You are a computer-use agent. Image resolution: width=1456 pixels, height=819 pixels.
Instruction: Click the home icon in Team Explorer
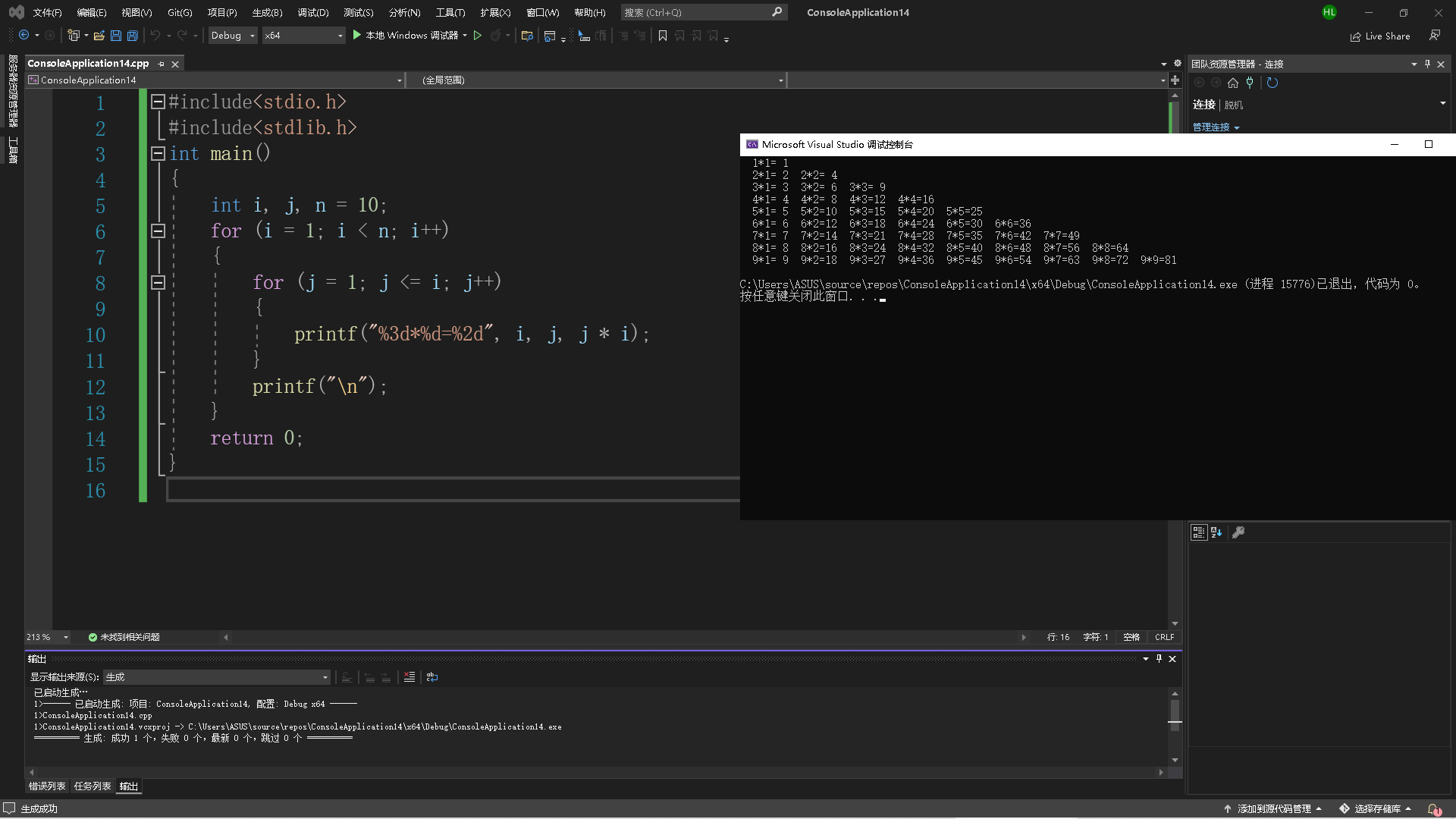(x=1232, y=83)
